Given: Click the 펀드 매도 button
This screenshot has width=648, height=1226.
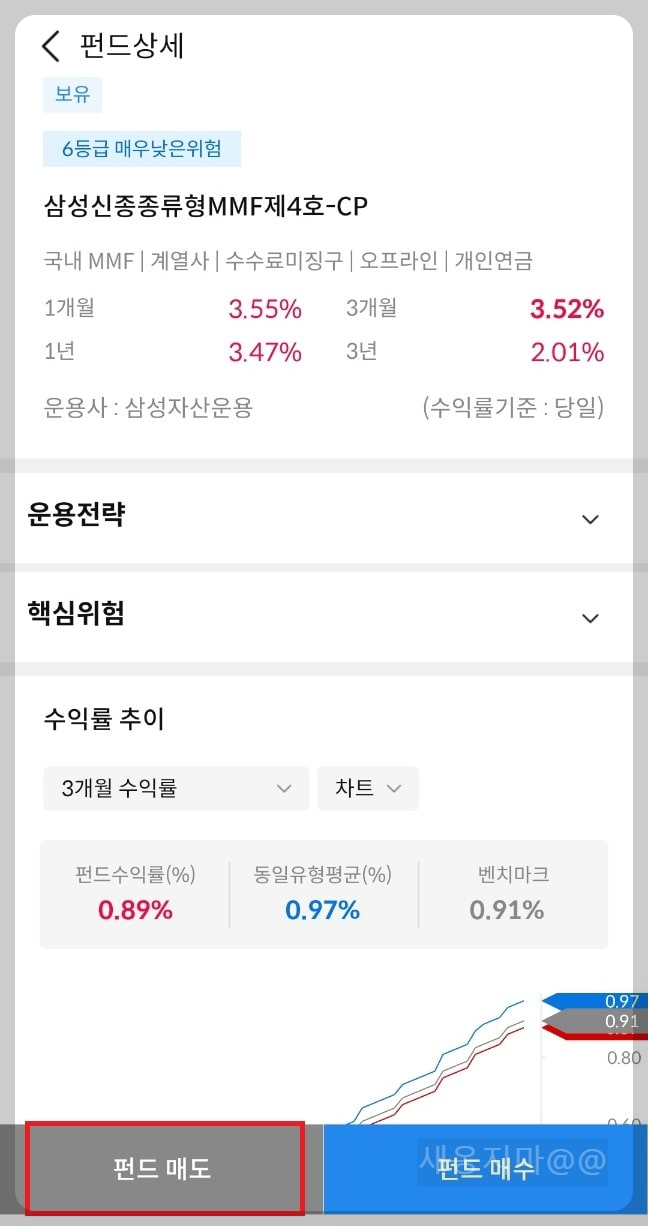Looking at the screenshot, I should pos(163,1170).
